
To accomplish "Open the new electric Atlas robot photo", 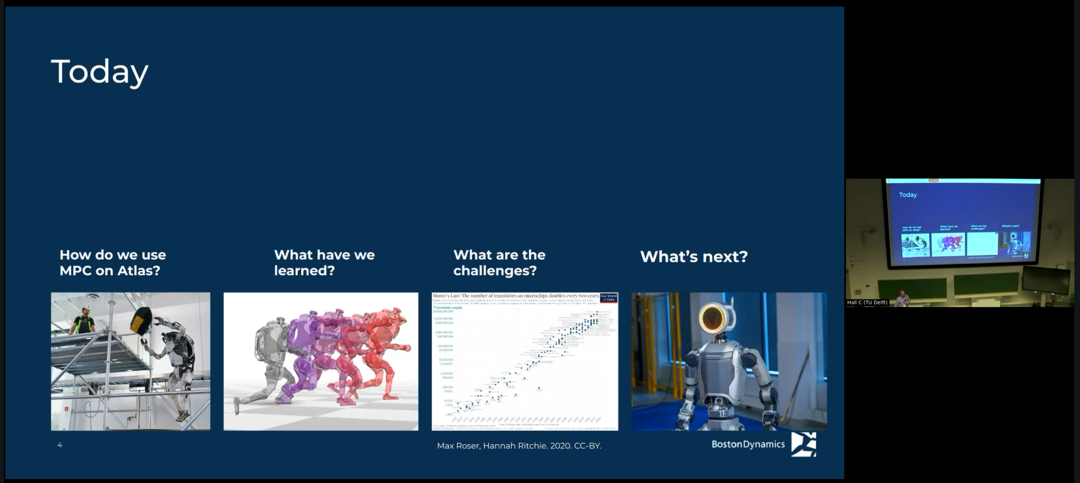I will (729, 361).
